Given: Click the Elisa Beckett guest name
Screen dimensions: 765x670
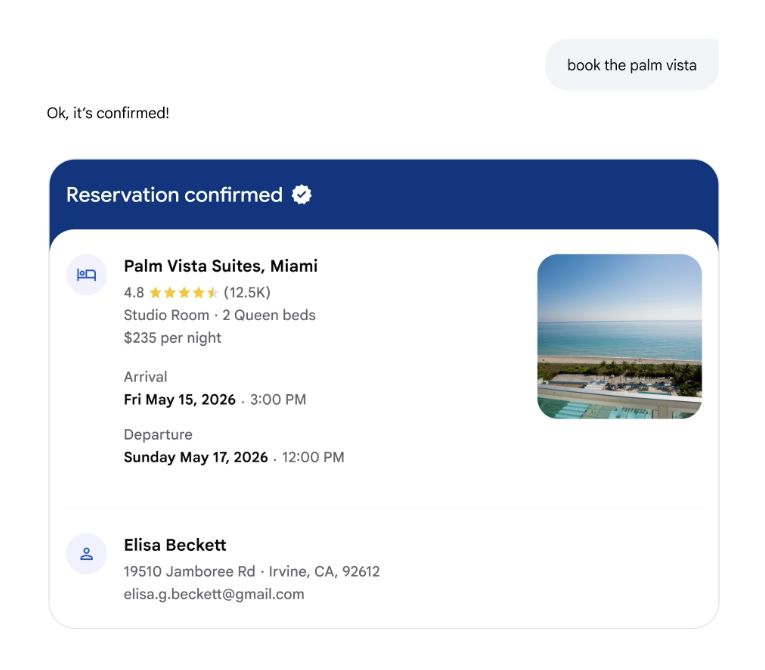Looking at the screenshot, I should point(175,545).
